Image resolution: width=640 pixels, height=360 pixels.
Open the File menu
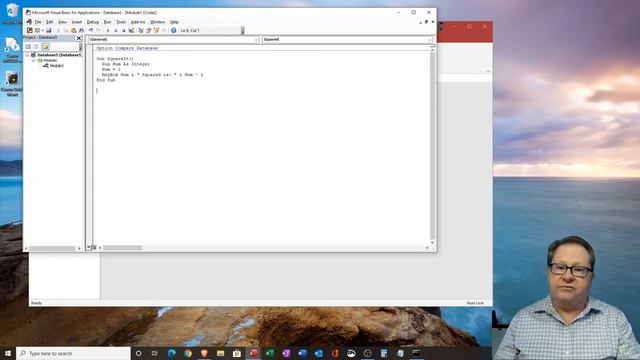[x=38, y=22]
